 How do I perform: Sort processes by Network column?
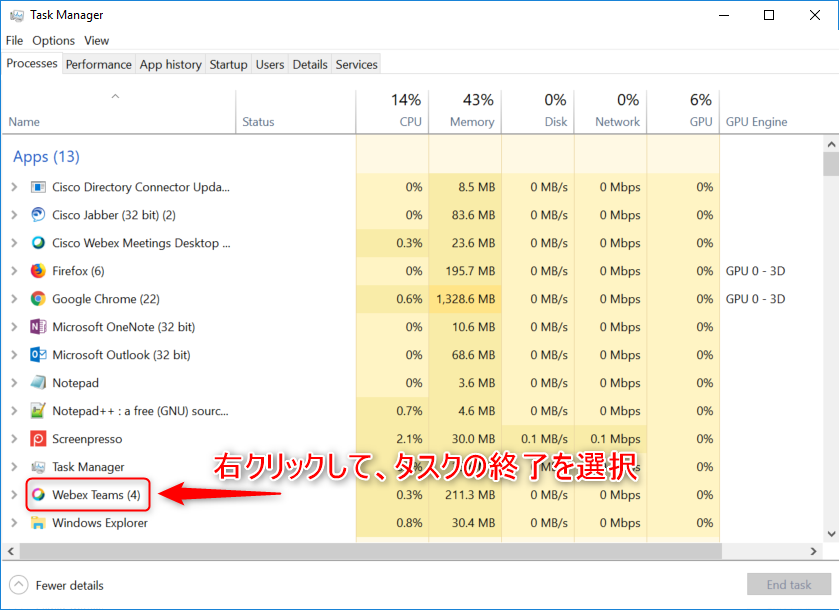(611, 111)
